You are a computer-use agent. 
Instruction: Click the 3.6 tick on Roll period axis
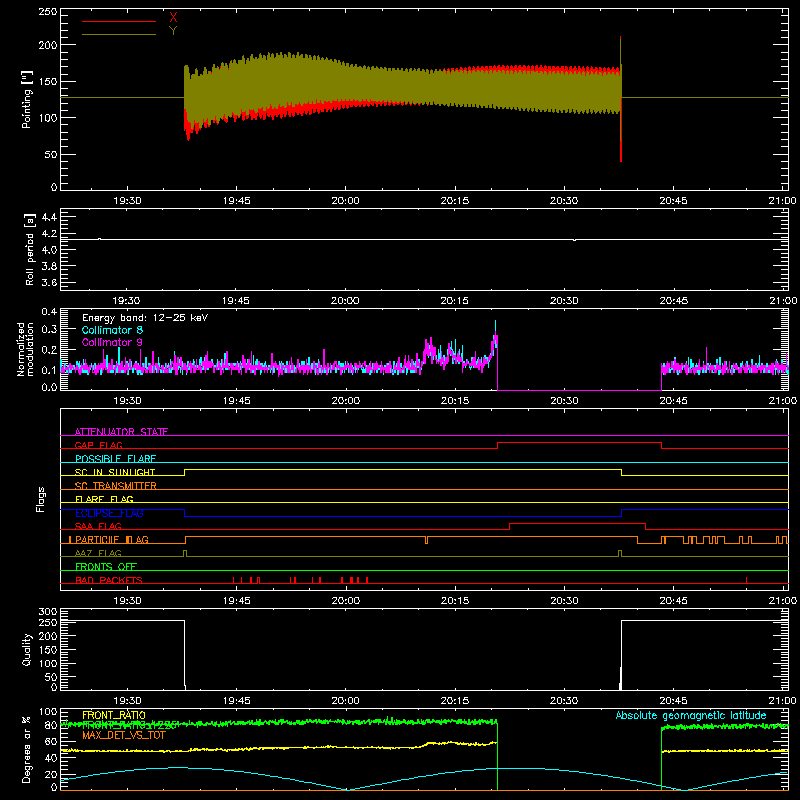(49, 282)
